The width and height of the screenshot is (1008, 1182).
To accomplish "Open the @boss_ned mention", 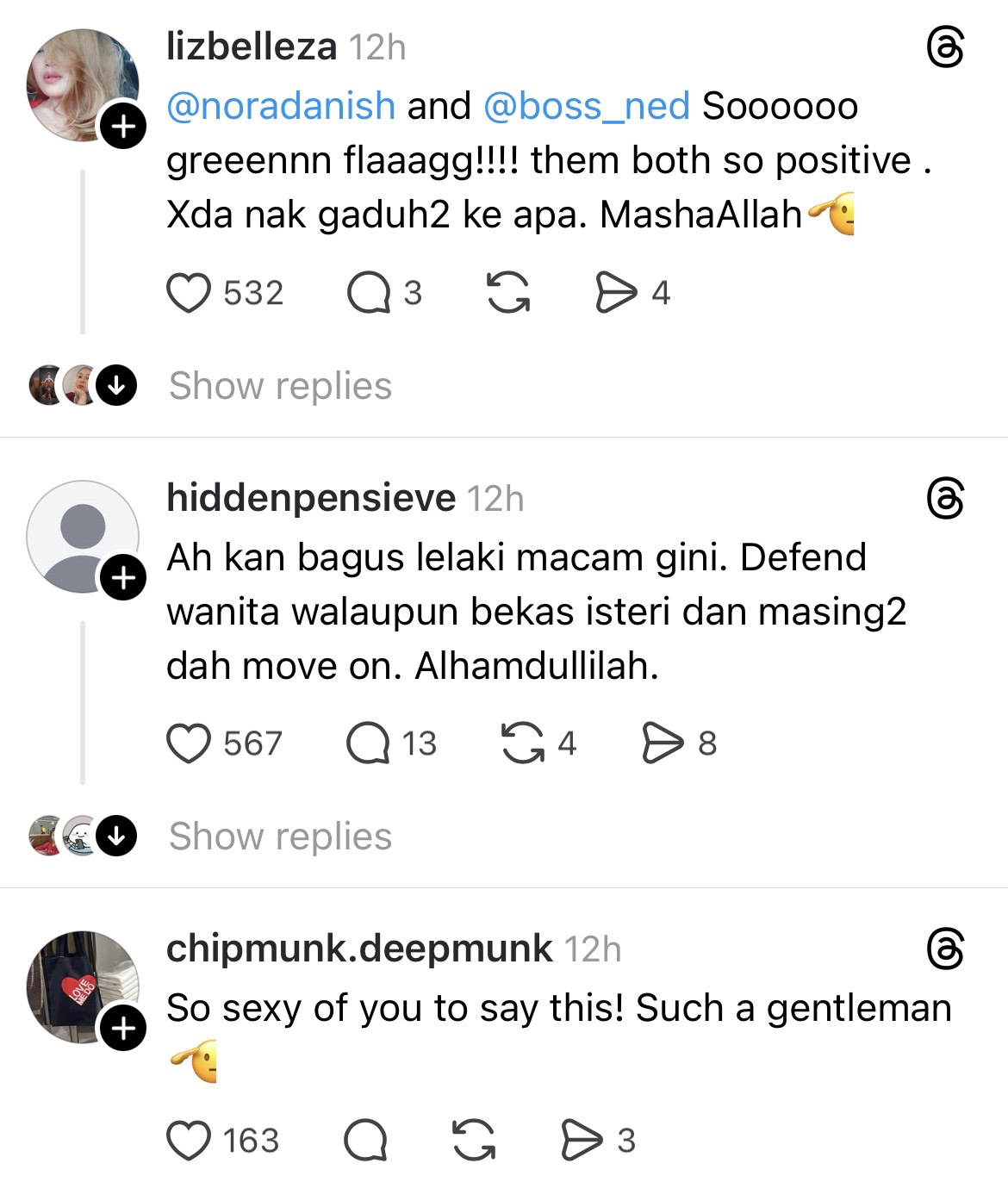I will point(587,106).
